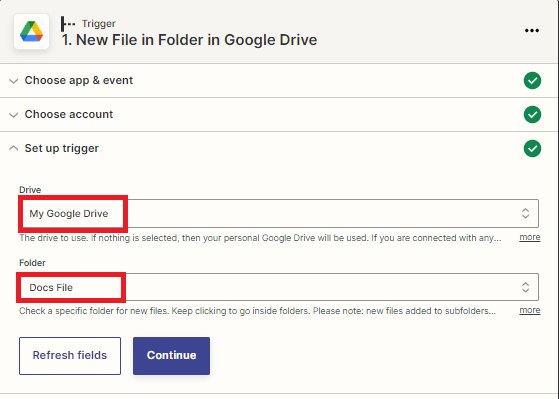Click the trigger step indicator icon
The image size is (559, 399).
(x=68, y=24)
